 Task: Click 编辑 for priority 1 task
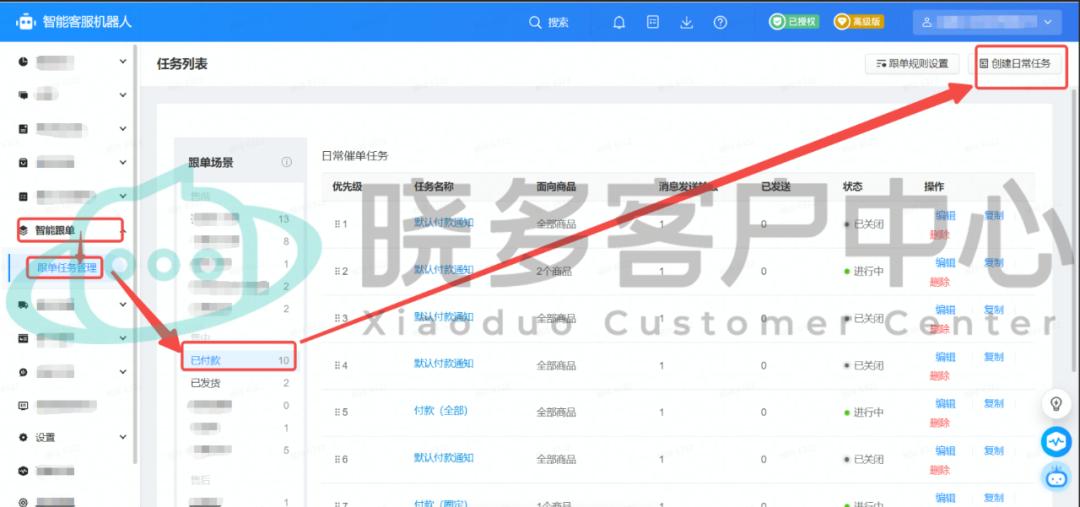pyautogui.click(x=945, y=216)
